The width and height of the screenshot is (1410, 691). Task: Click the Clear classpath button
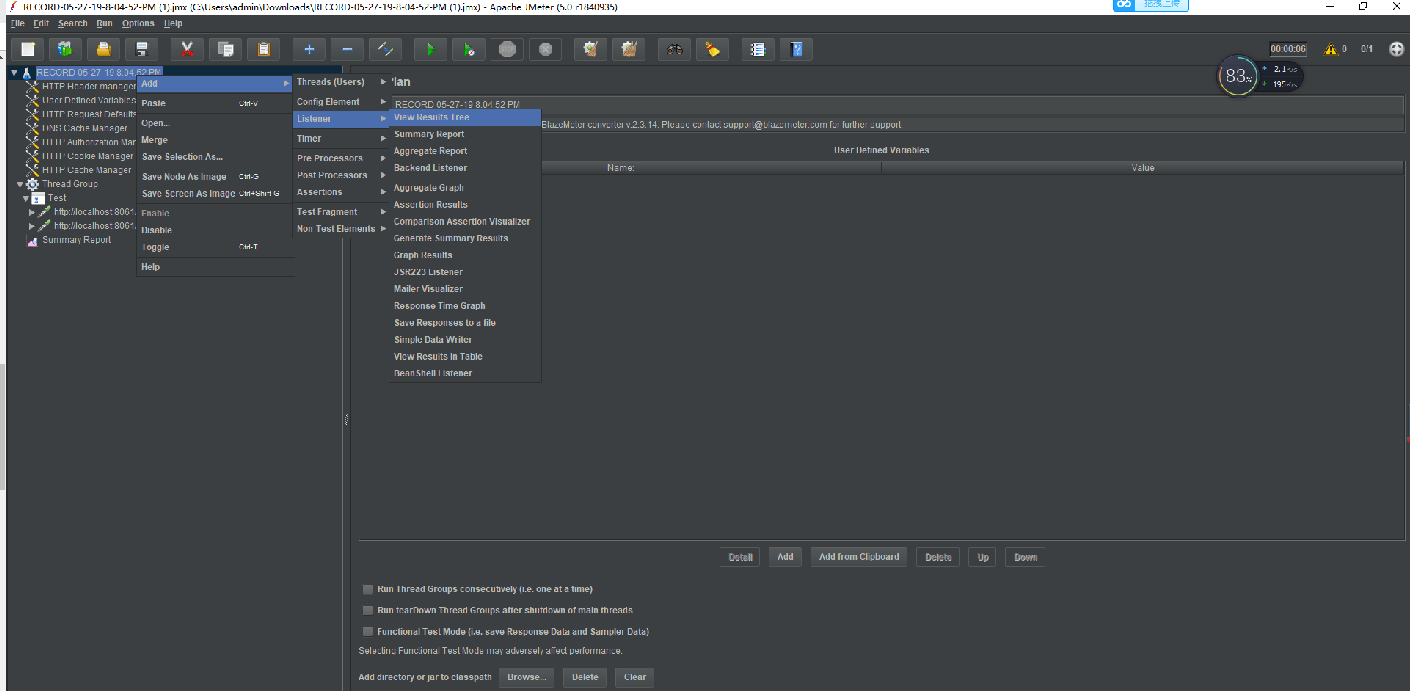635,677
